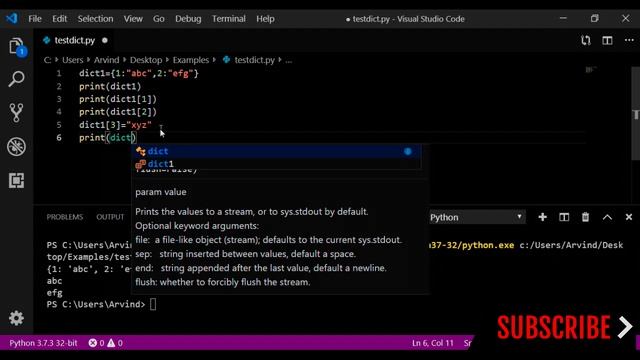The height and width of the screenshot is (360, 640).
Task: Click line number 4 in gutter
Action: [59, 112]
